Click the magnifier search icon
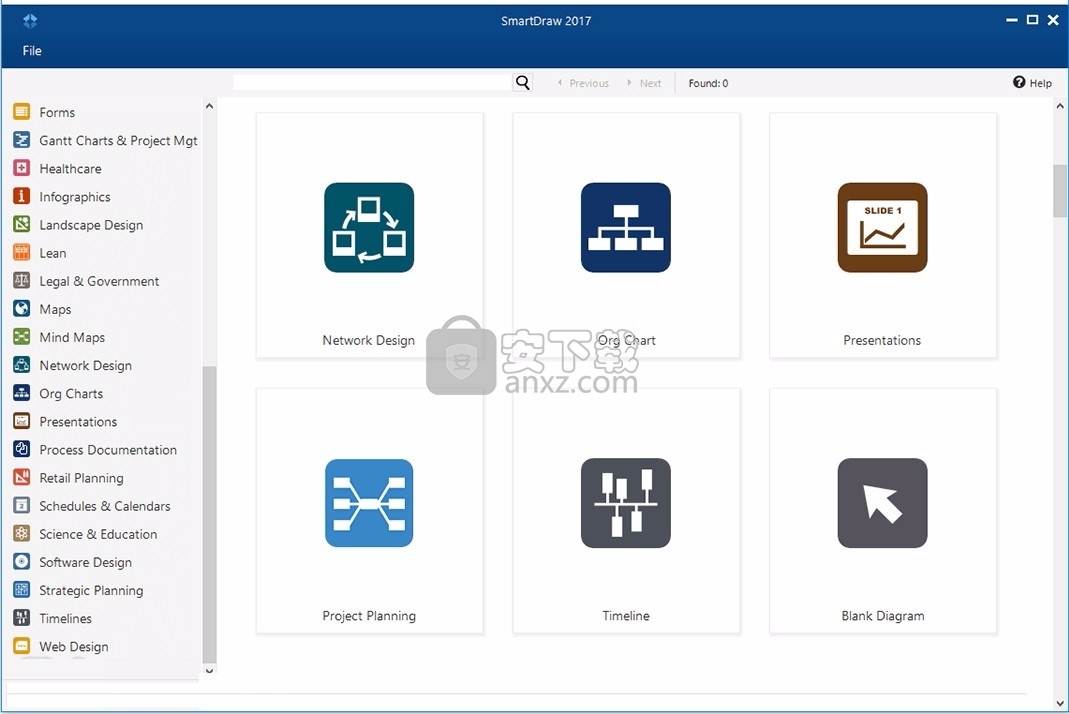Image resolution: width=1069 pixels, height=714 pixels. click(x=523, y=83)
